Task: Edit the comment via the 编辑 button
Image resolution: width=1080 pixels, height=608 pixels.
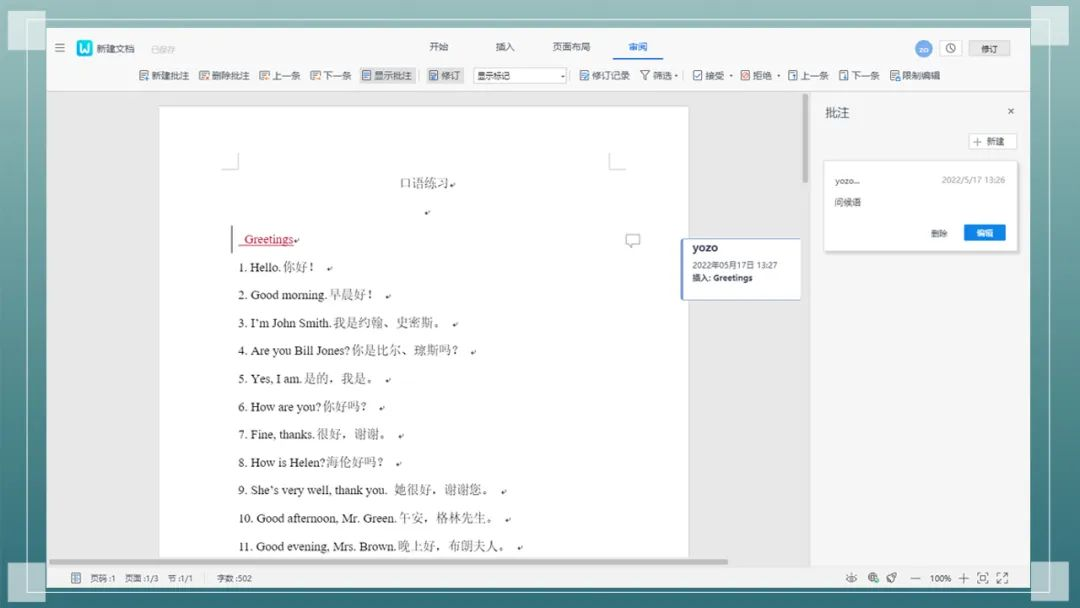Action: pos(984,232)
